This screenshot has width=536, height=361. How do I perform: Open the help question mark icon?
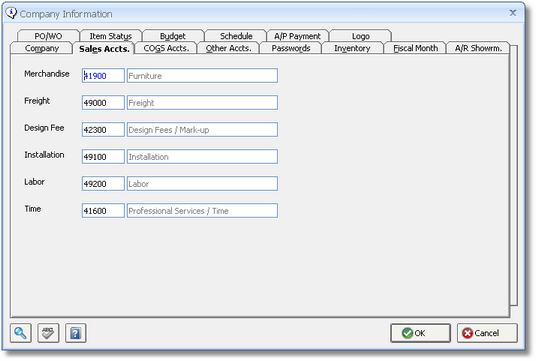click(76, 333)
